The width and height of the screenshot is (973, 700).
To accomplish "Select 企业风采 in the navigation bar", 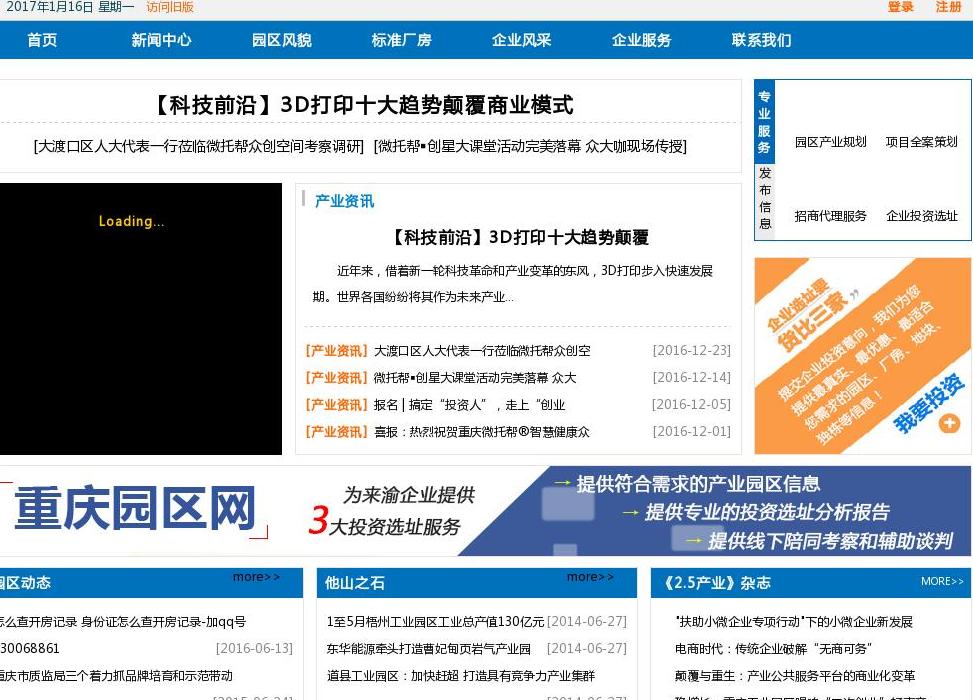I will click(521, 40).
